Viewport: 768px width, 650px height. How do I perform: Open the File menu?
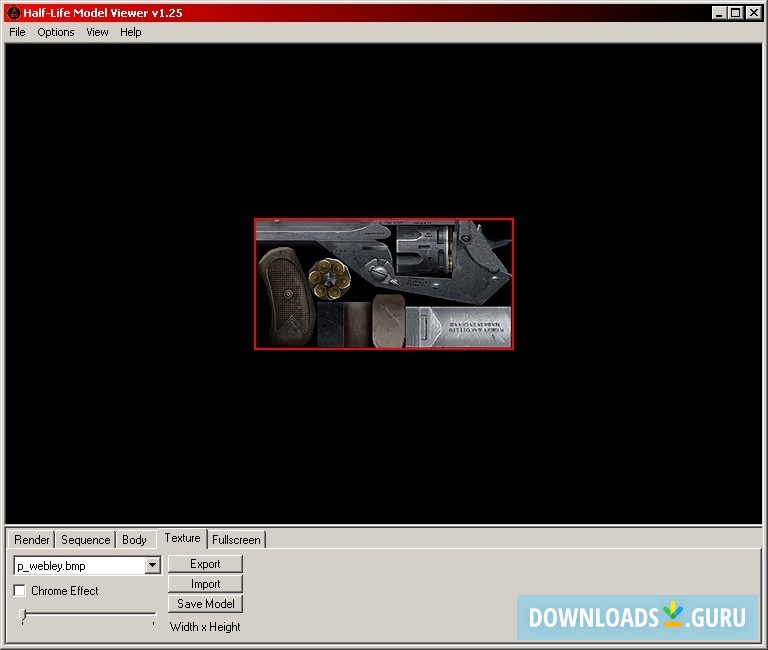pyautogui.click(x=17, y=32)
